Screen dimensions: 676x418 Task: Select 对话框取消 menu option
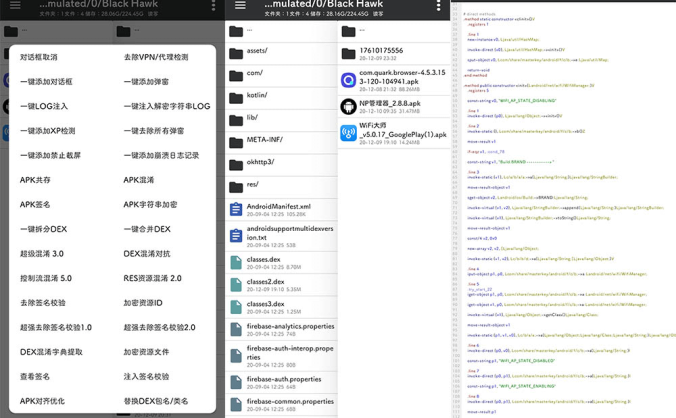pyautogui.click(x=38, y=57)
